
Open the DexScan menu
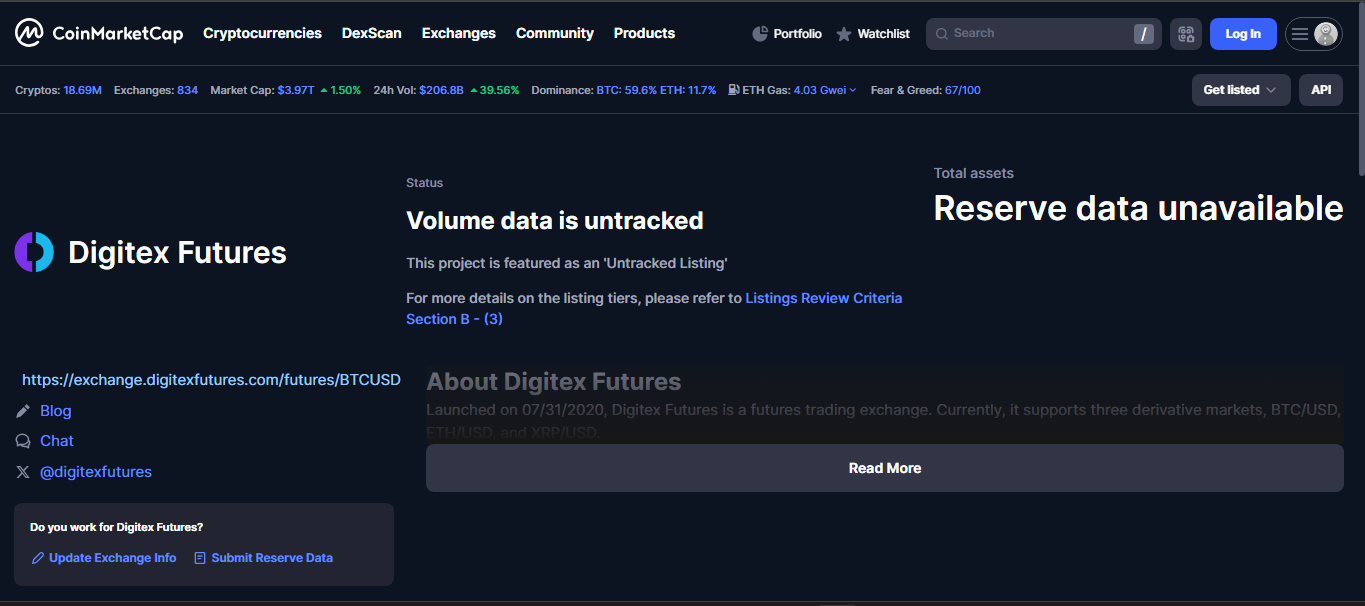click(372, 33)
